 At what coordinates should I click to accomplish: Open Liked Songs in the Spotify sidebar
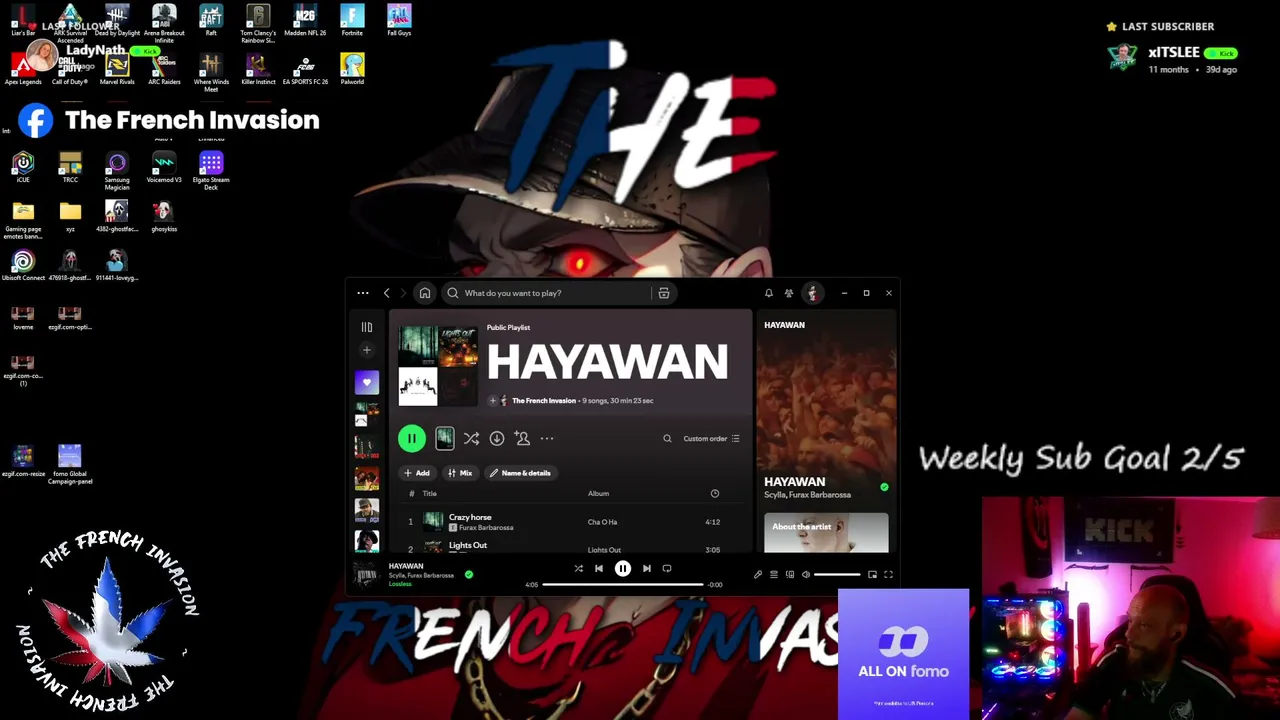pyautogui.click(x=367, y=382)
